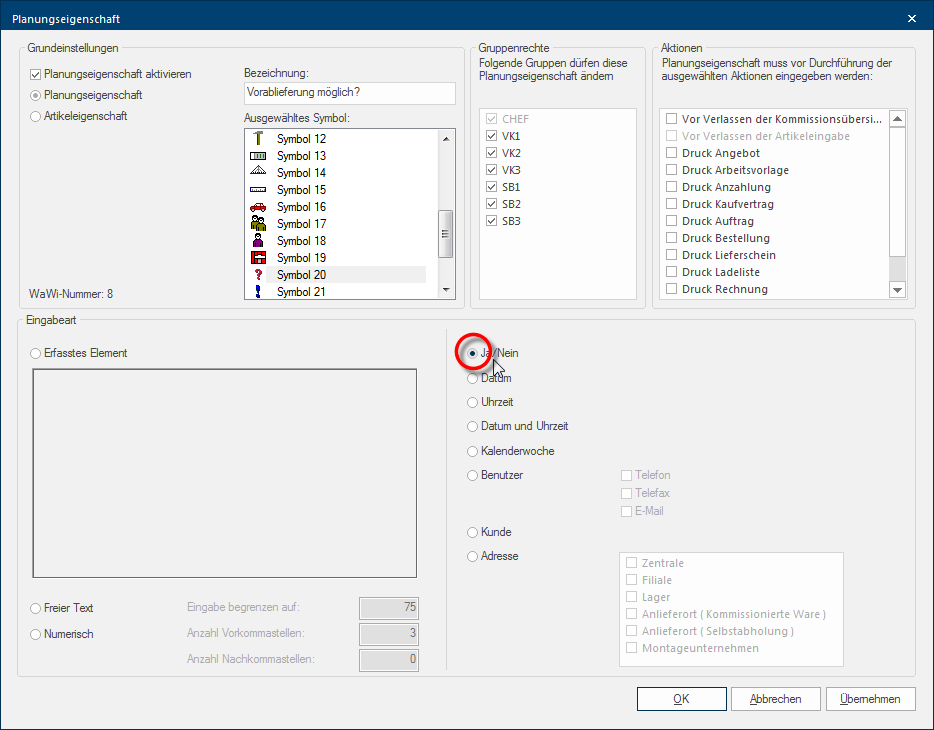
Task: Choose the red car icon, Symbol 16
Action: click(x=258, y=207)
